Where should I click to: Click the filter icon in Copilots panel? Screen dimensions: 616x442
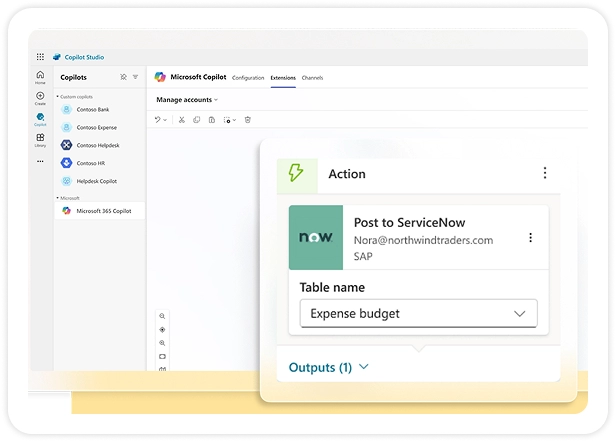click(135, 77)
